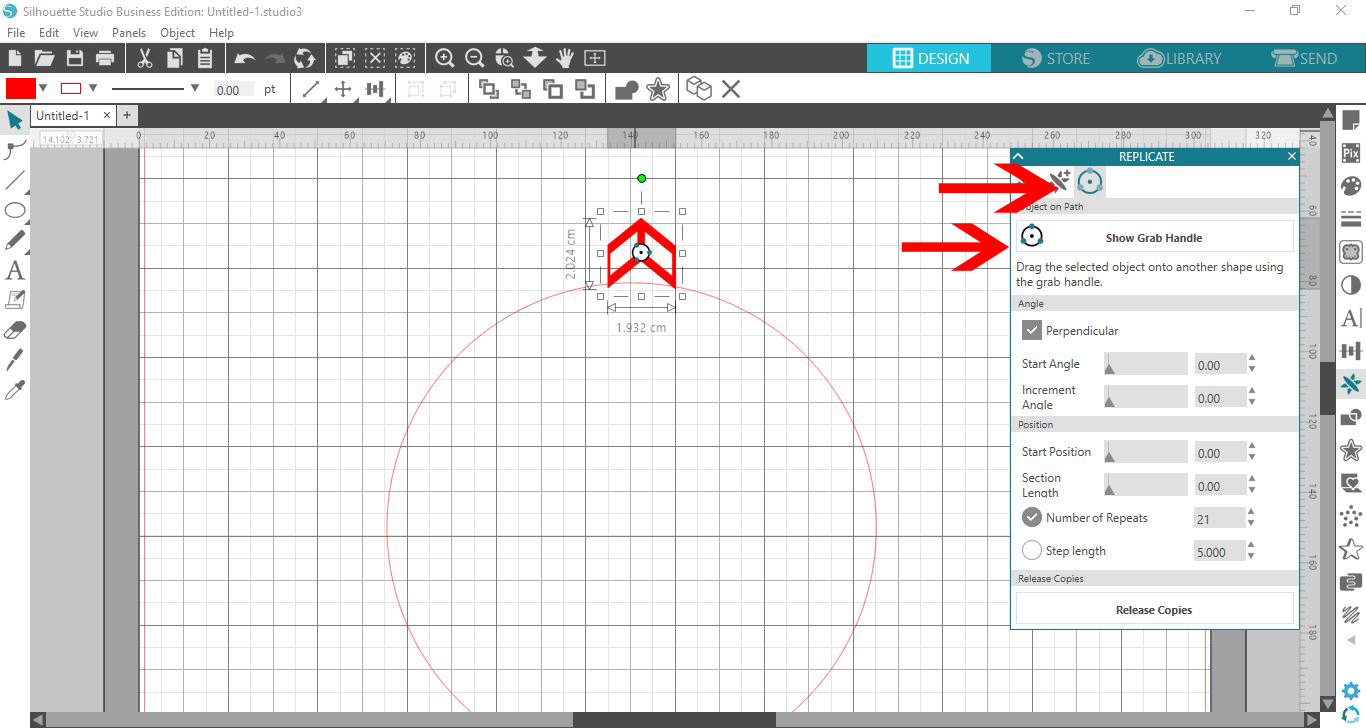Open the settings gear icon
The height and width of the screenshot is (728, 1366).
click(x=1351, y=690)
